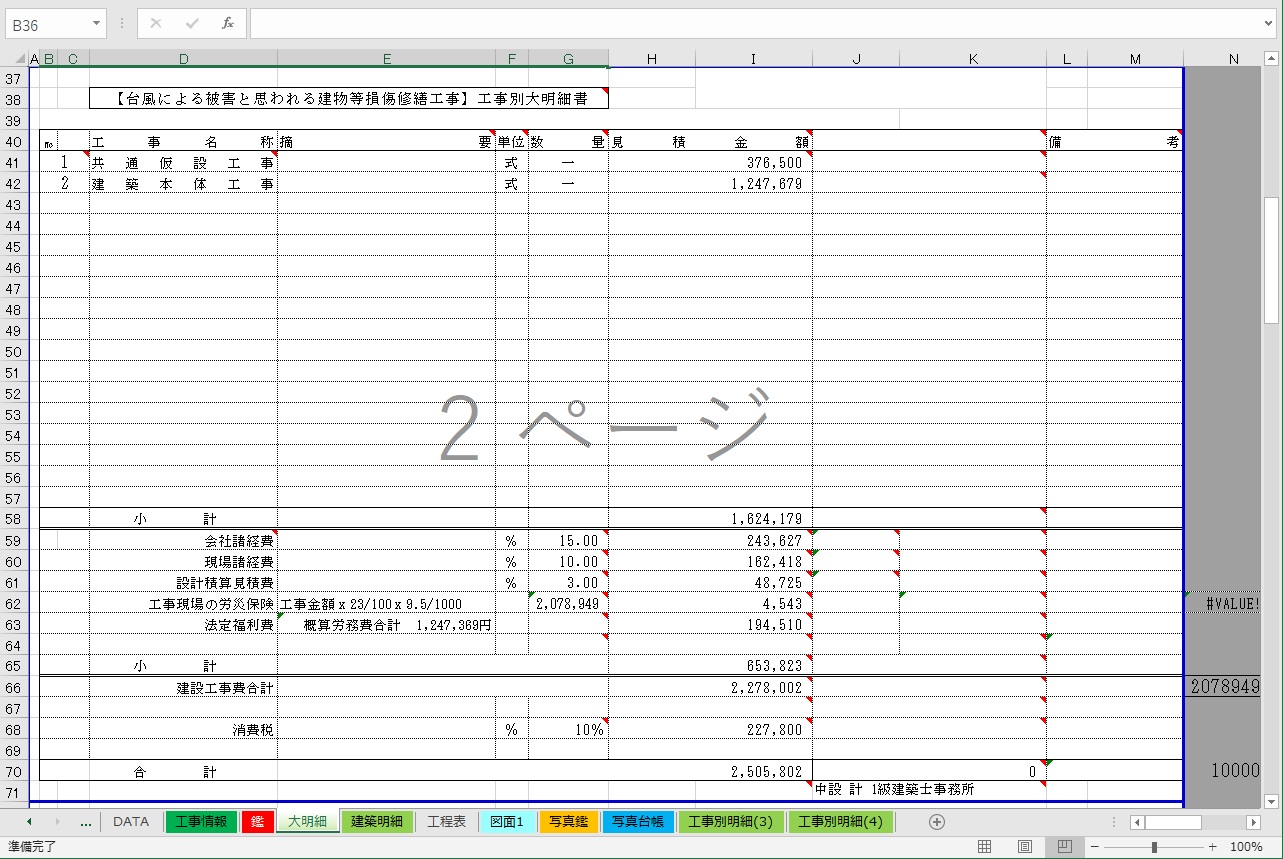Add a new sheet with plus button
Image resolution: width=1283 pixels, height=859 pixels.
936,822
